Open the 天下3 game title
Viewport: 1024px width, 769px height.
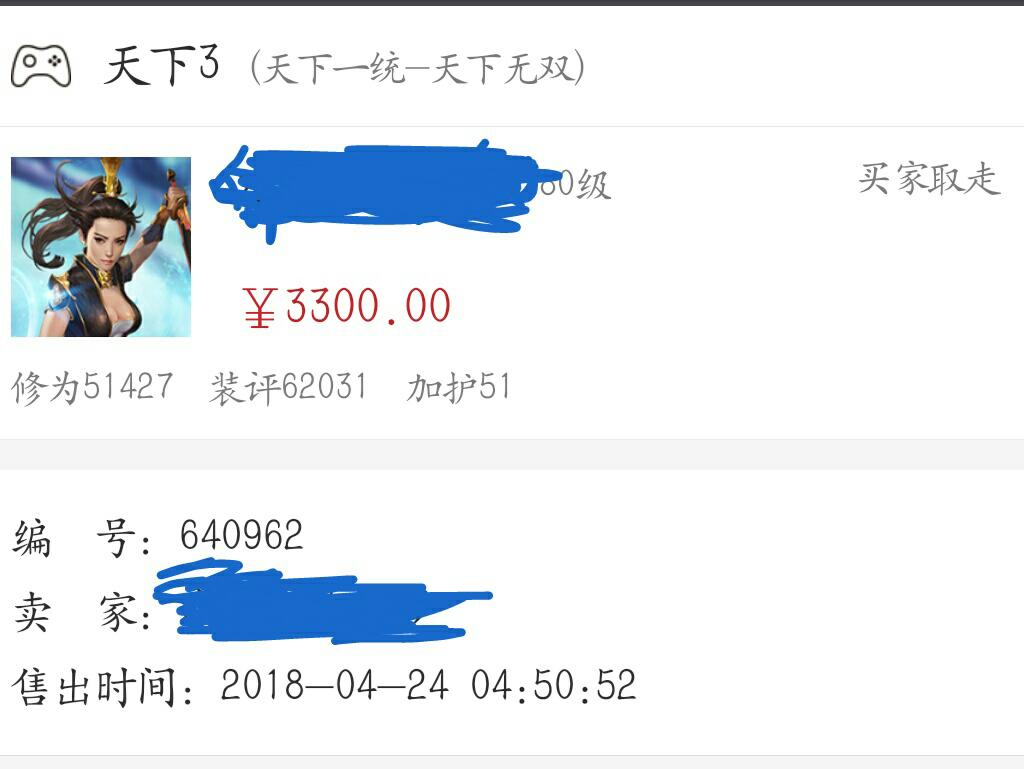point(162,66)
